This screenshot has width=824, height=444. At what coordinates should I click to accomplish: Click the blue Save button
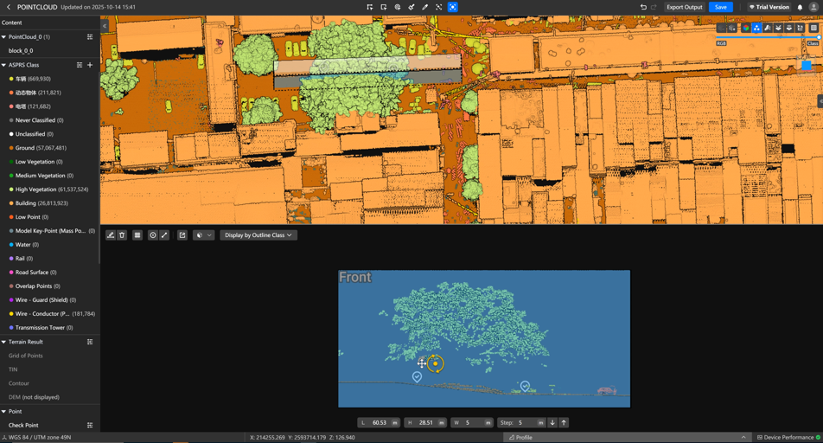[720, 7]
